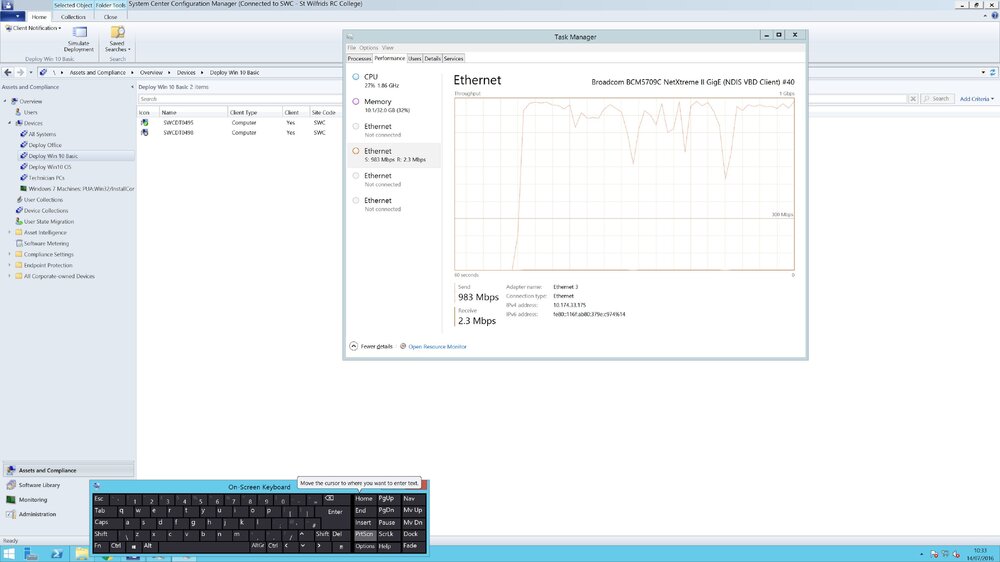The image size is (1000, 562).
Task: Open the Windows Start button
Action: pyautogui.click(x=9, y=554)
